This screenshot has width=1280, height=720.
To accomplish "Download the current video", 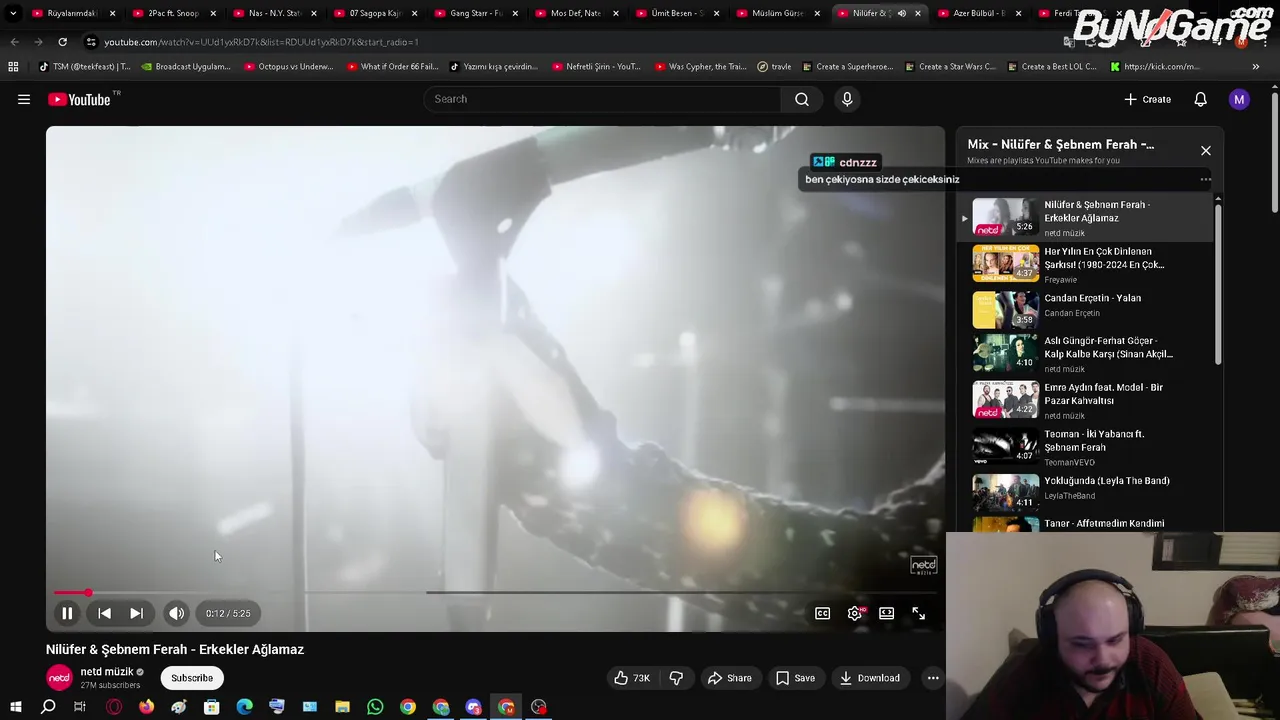I will [869, 678].
